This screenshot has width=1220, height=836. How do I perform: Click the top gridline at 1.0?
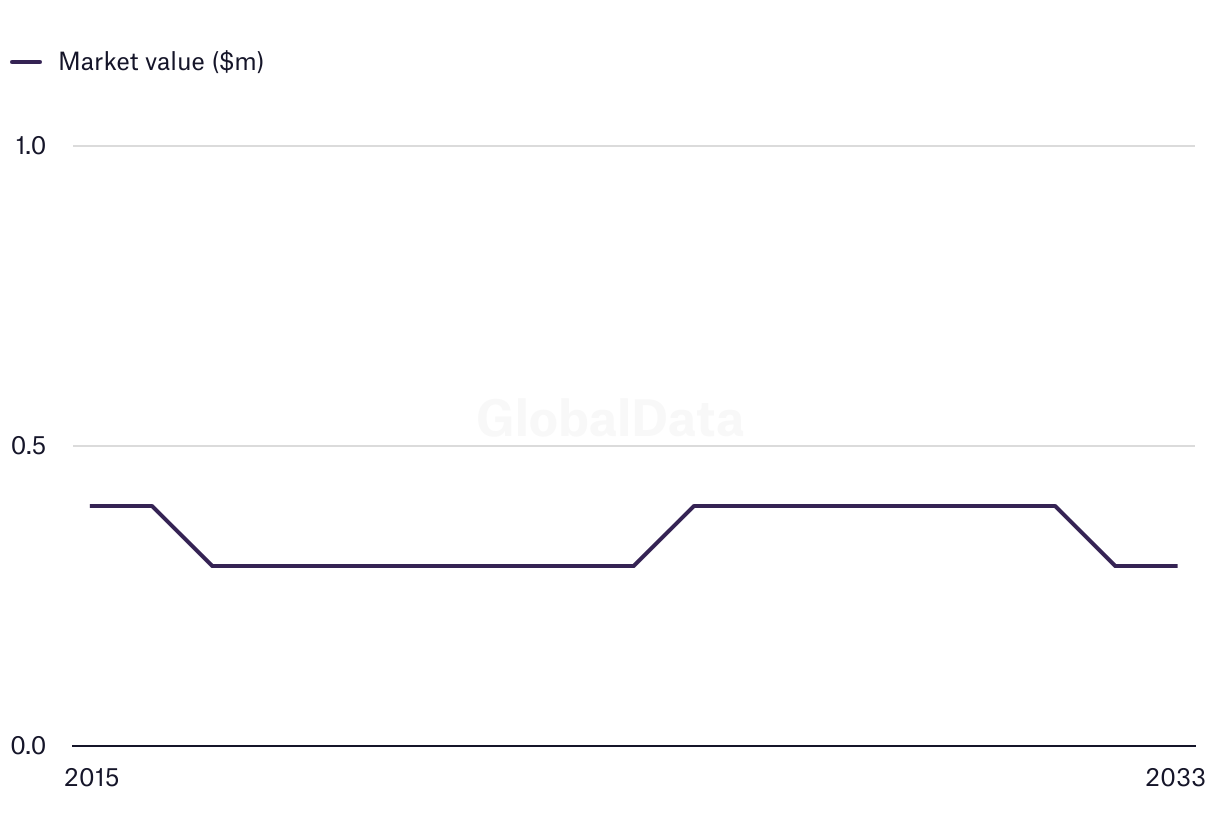pos(640,146)
